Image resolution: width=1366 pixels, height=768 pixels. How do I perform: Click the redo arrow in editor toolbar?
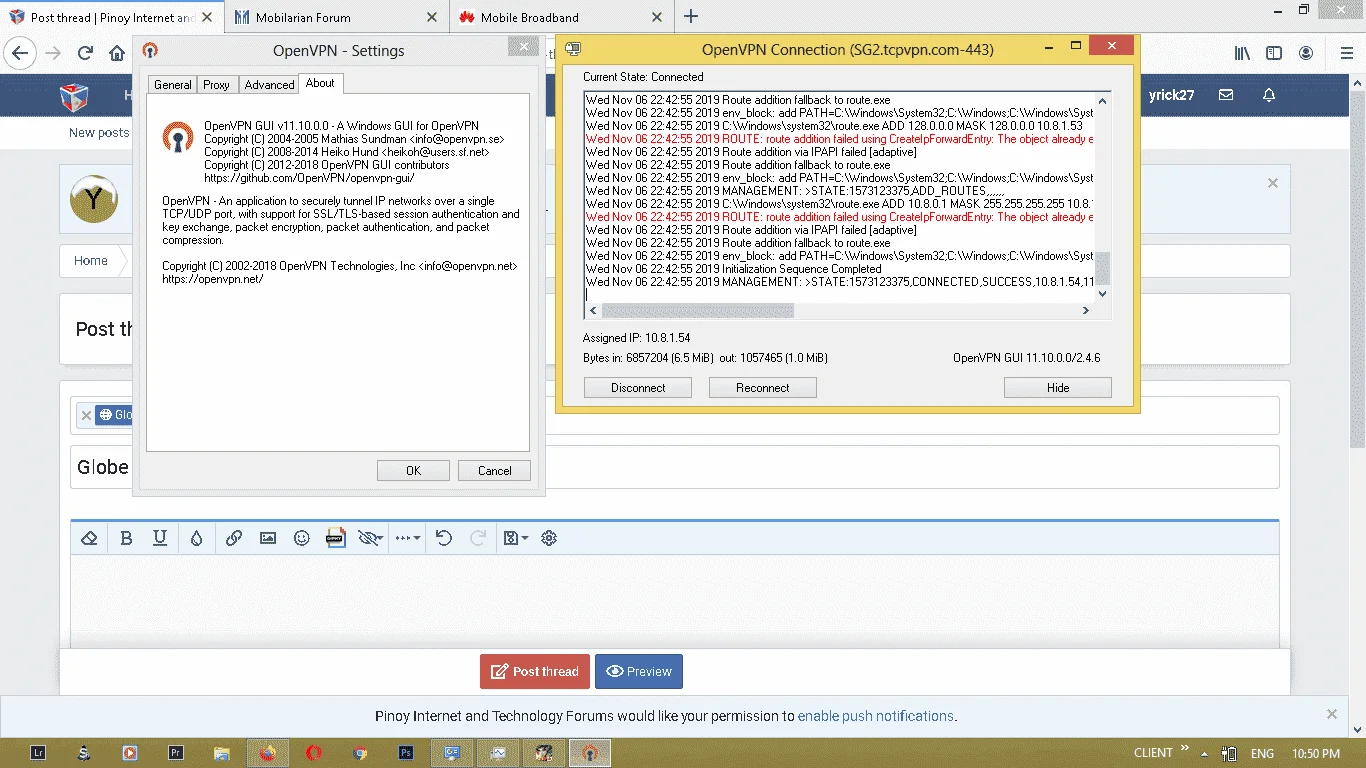478,538
